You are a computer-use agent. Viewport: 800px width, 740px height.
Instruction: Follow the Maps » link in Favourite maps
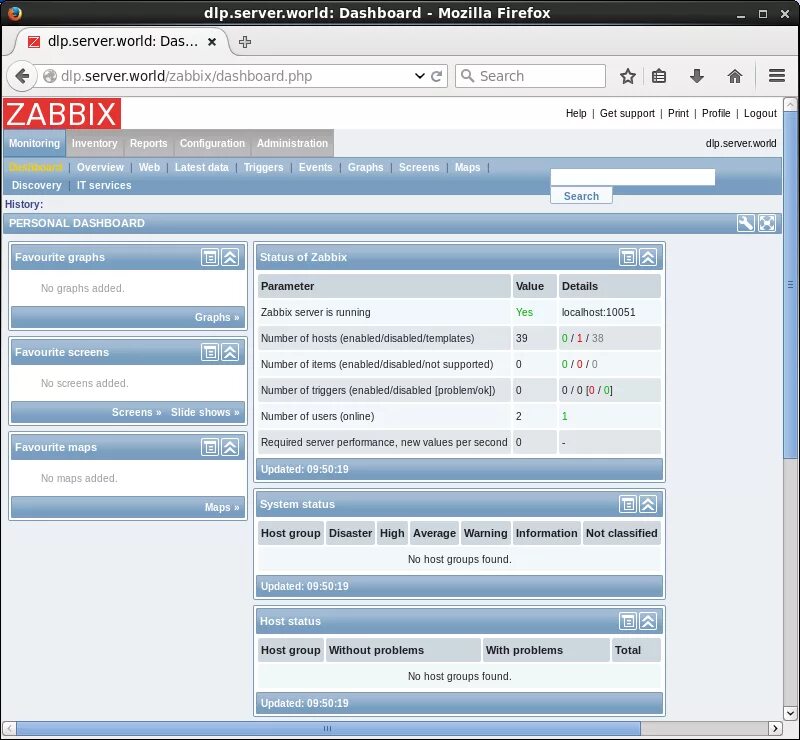pyautogui.click(x=222, y=507)
